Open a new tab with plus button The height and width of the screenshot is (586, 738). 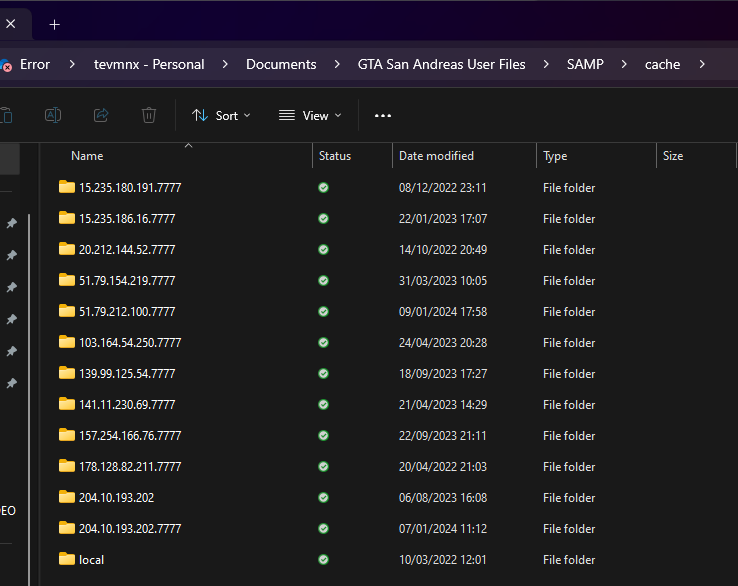pyautogui.click(x=55, y=24)
